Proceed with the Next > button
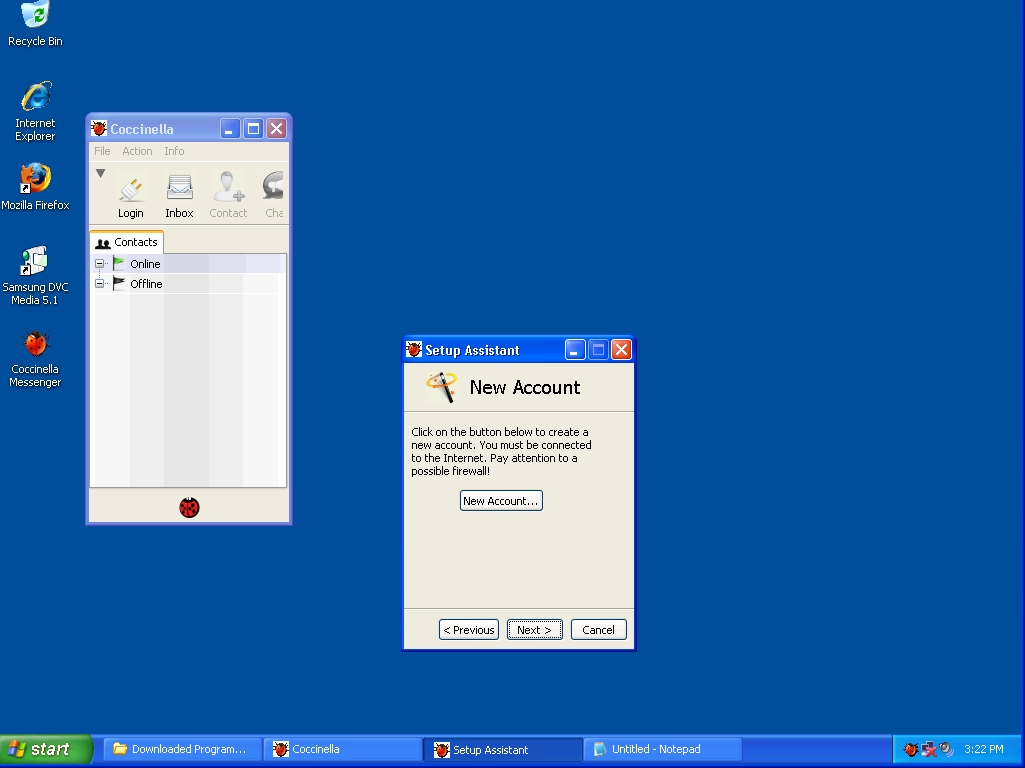Screen dimensions: 1025x768 click(x=535, y=629)
